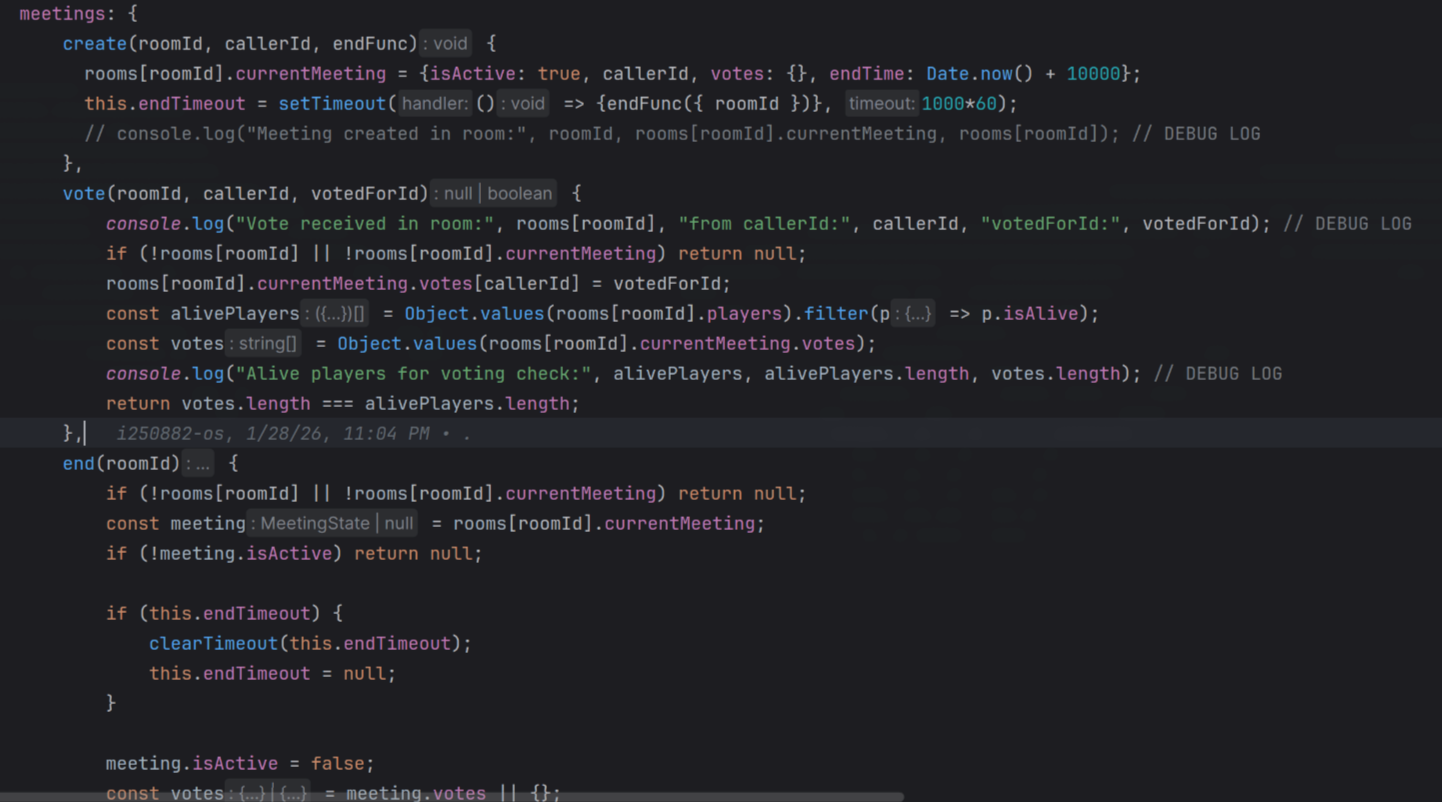Image resolution: width=1442 pixels, height=802 pixels.
Task: Expand the {...} | {...} hint on the last votes line
Action: point(271,793)
